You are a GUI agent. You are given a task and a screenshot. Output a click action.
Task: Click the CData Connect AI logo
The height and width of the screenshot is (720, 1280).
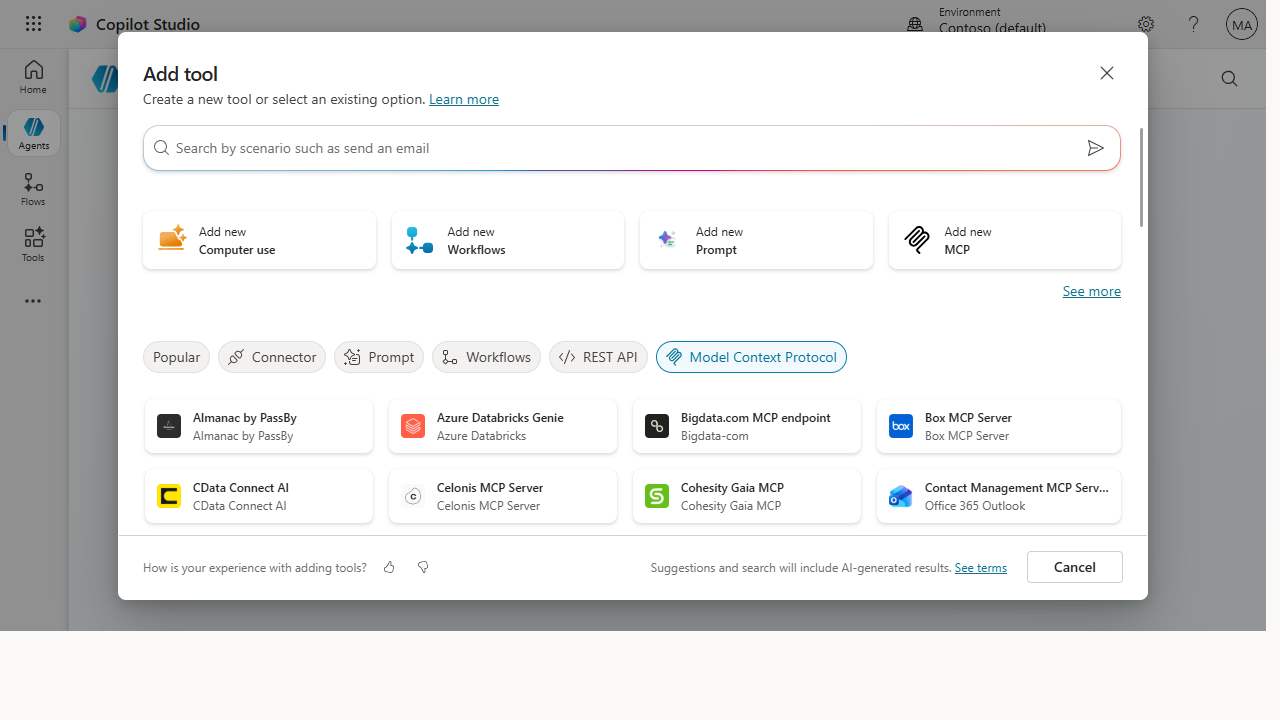(169, 496)
